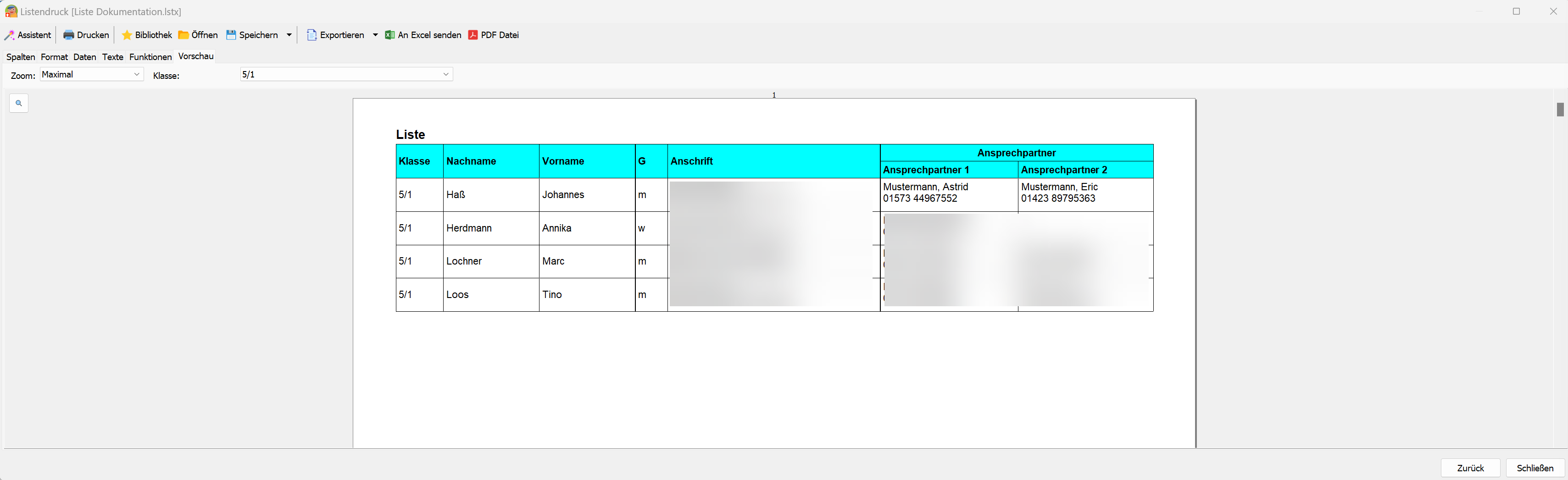Click the An Excel senden label

(430, 35)
